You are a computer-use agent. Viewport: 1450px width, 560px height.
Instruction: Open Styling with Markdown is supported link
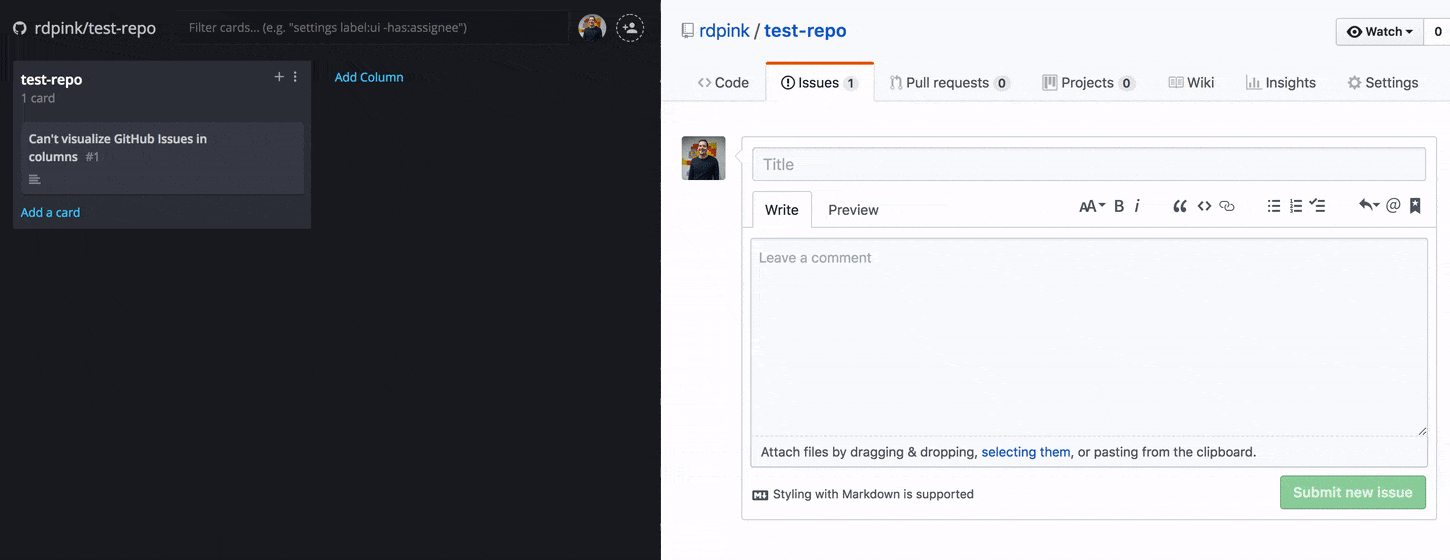click(x=863, y=494)
